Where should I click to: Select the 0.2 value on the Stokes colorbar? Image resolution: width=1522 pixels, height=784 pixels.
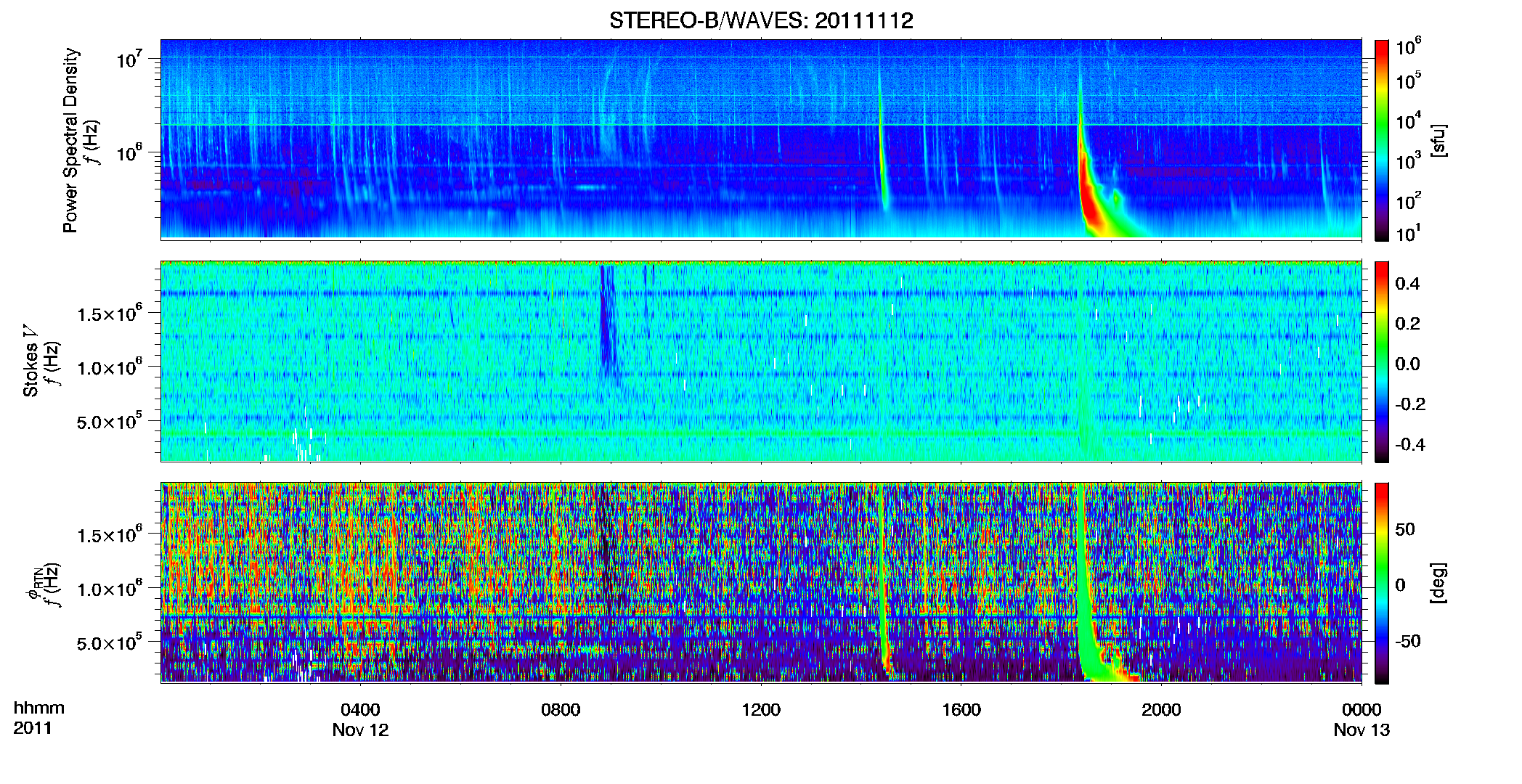click(1407, 324)
